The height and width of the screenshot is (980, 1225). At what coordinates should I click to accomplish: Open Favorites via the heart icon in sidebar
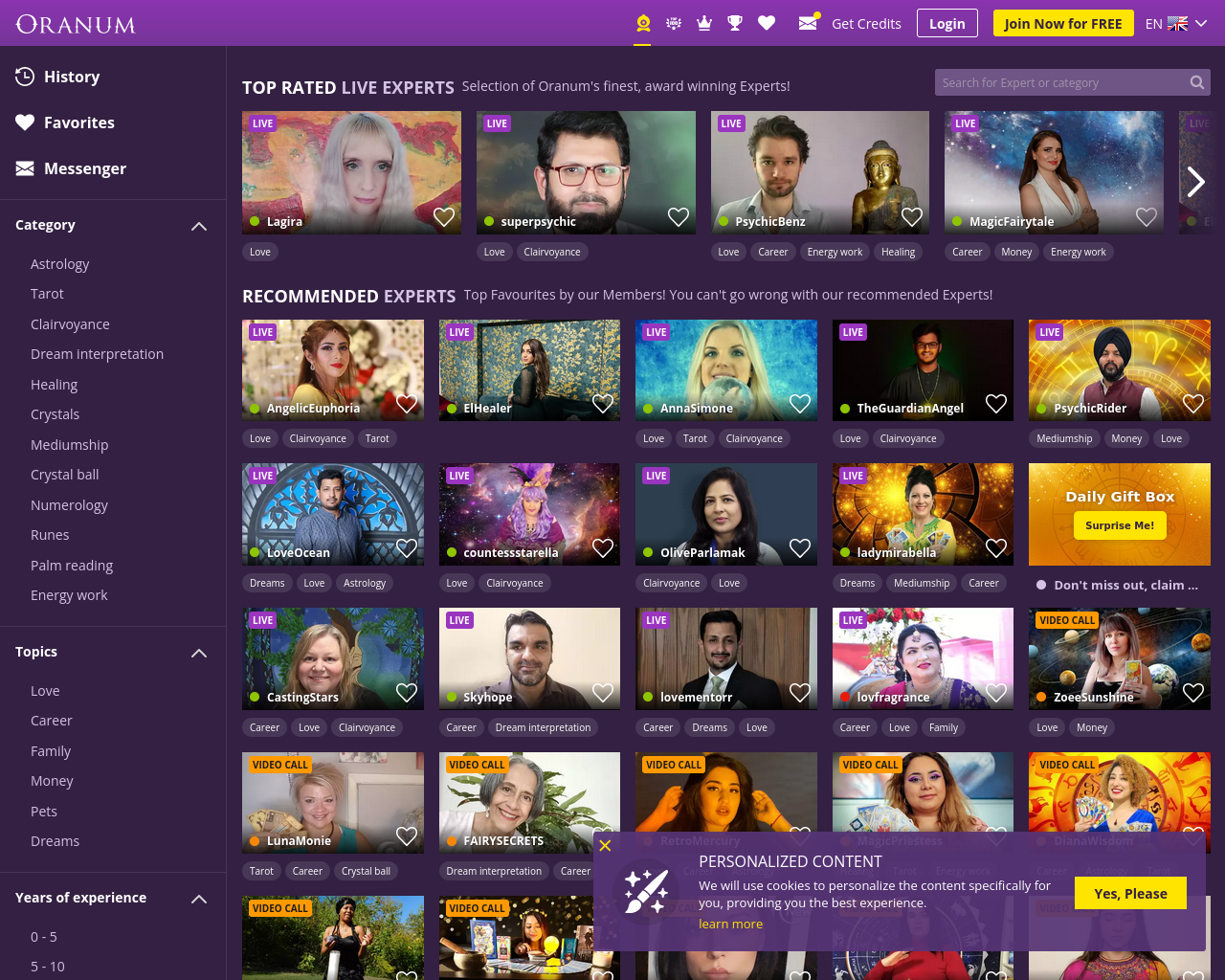coord(25,122)
